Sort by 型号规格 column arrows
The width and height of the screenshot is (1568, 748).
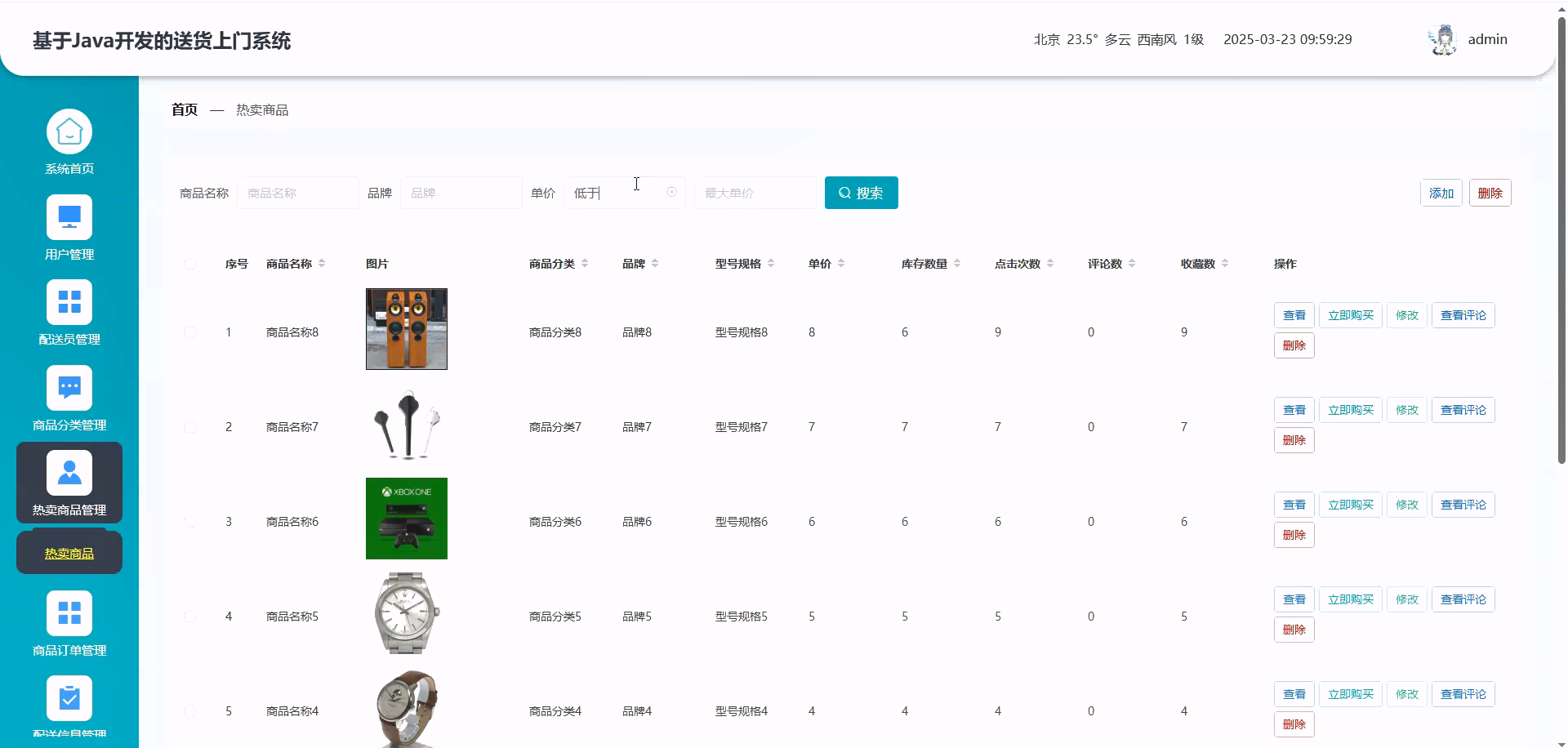(x=771, y=263)
